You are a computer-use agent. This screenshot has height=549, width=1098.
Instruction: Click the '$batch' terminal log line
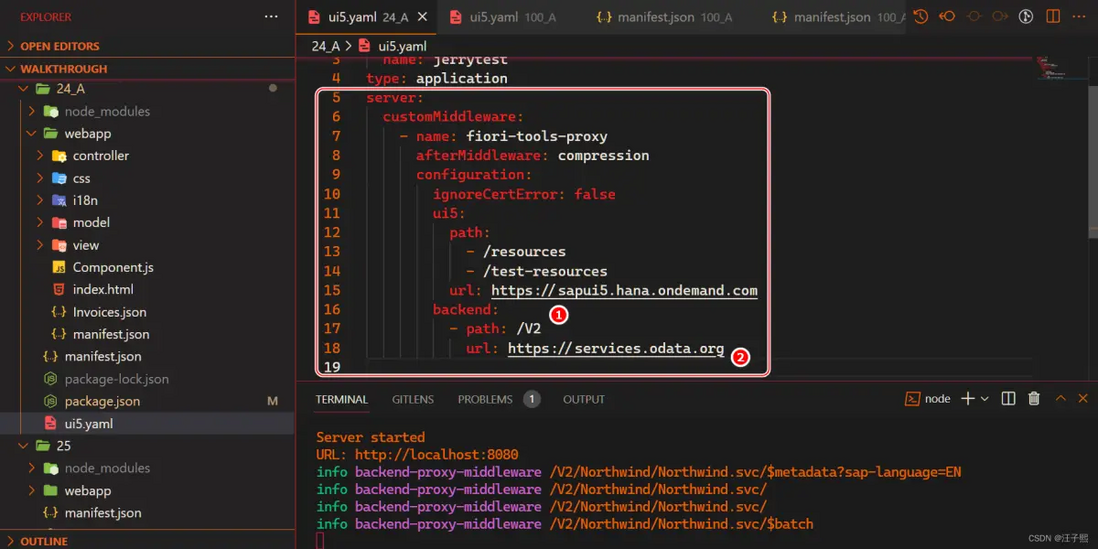[564, 524]
